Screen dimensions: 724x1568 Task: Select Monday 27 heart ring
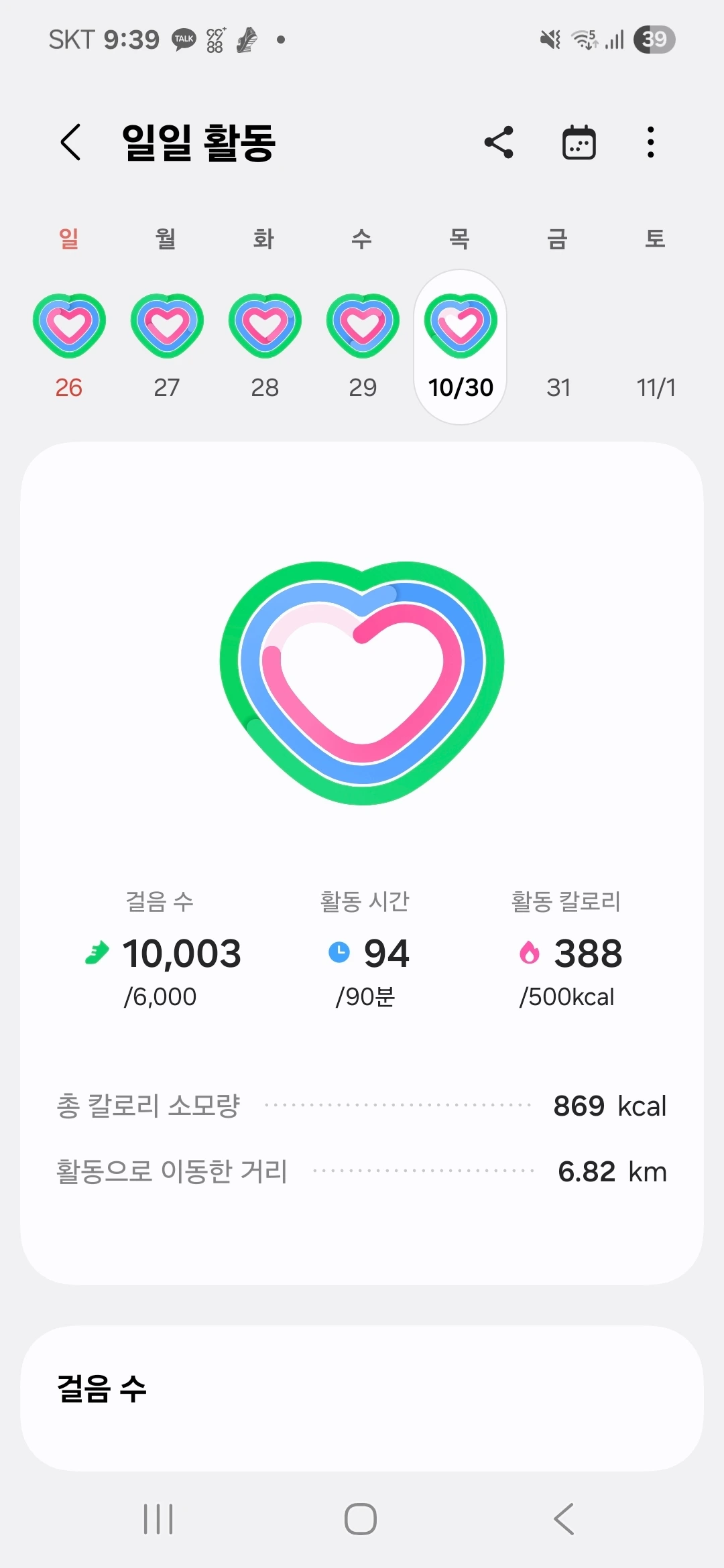click(x=167, y=325)
